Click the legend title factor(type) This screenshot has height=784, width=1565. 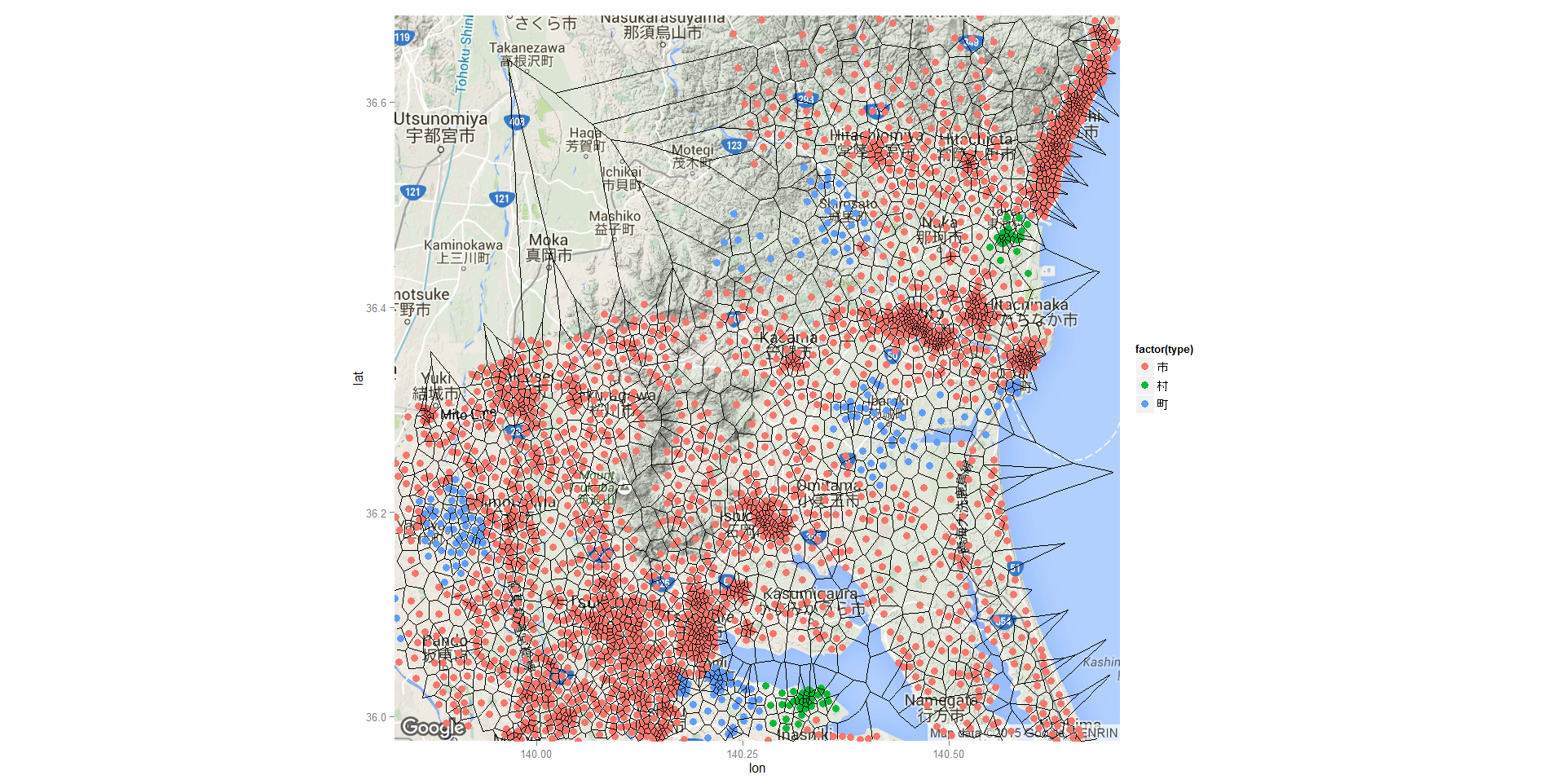click(1164, 349)
